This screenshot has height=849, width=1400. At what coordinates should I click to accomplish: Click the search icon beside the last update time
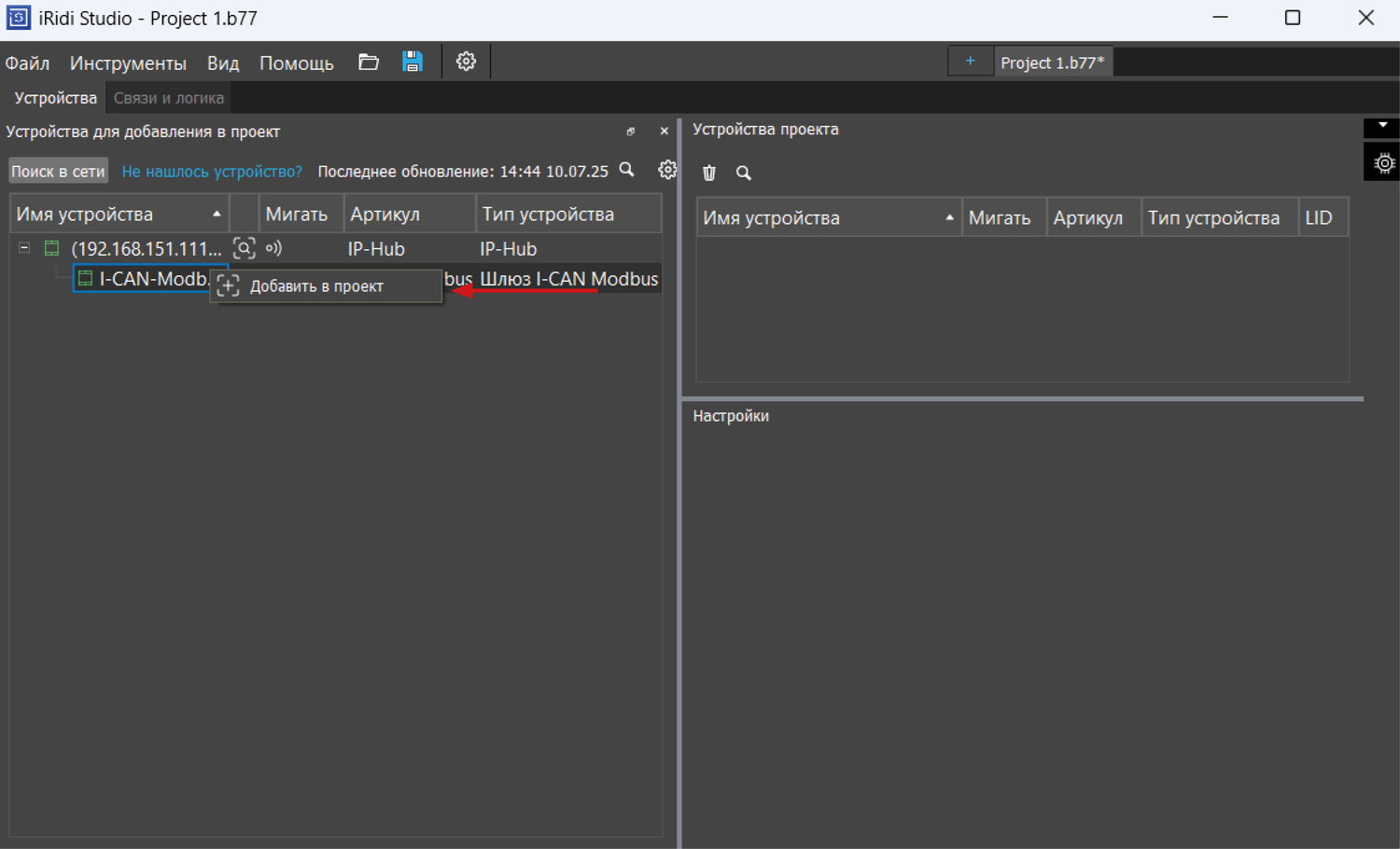coord(627,170)
